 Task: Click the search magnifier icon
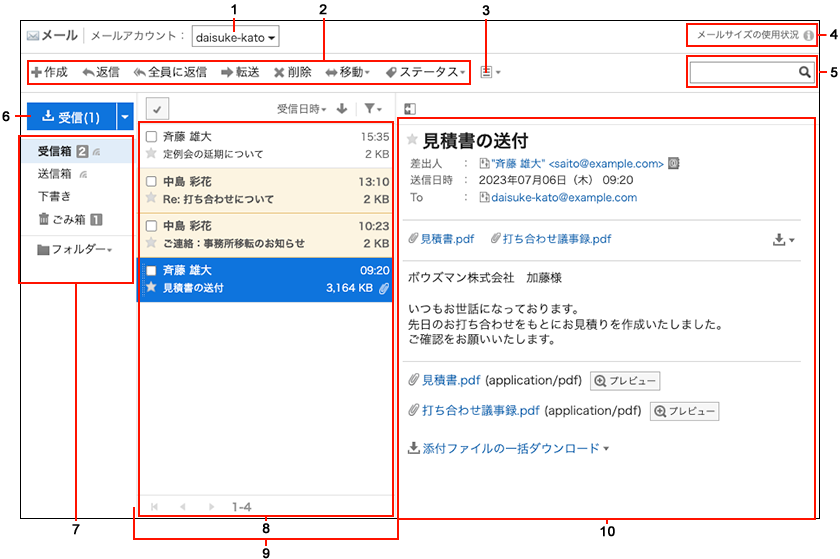pyautogui.click(x=804, y=72)
